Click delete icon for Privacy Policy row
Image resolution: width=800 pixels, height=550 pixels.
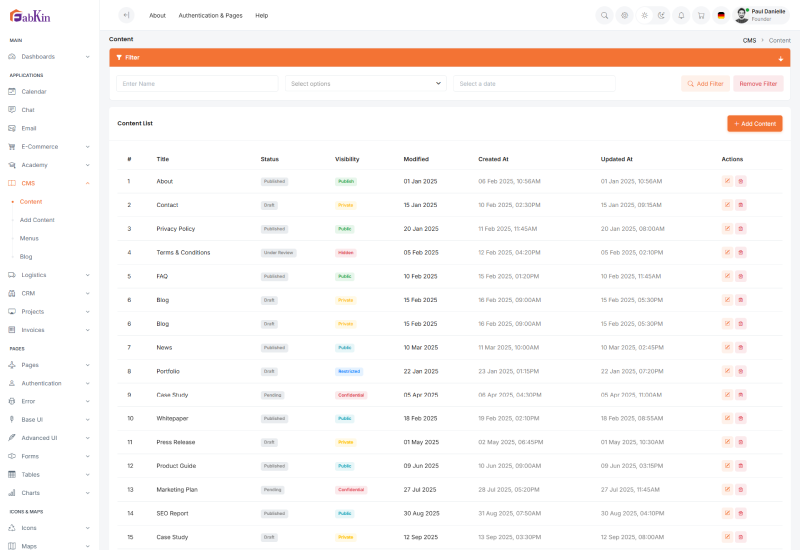coord(741,229)
